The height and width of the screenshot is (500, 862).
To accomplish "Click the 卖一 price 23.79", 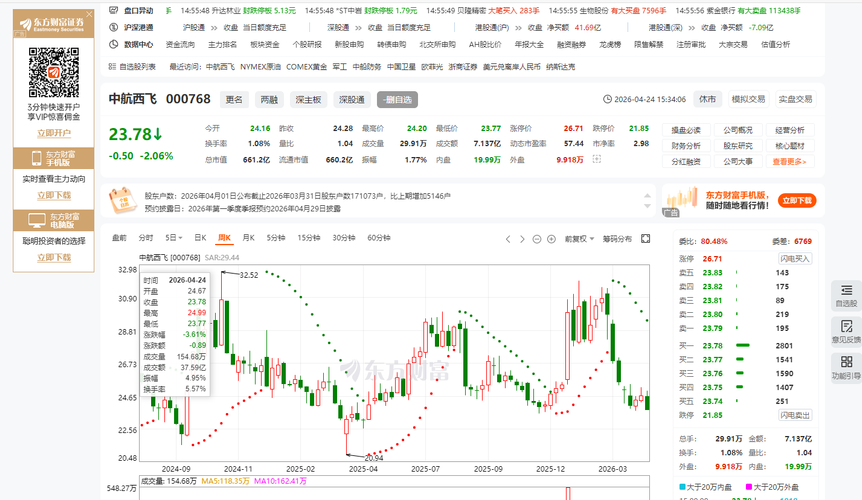I will pyautogui.click(x=712, y=328).
